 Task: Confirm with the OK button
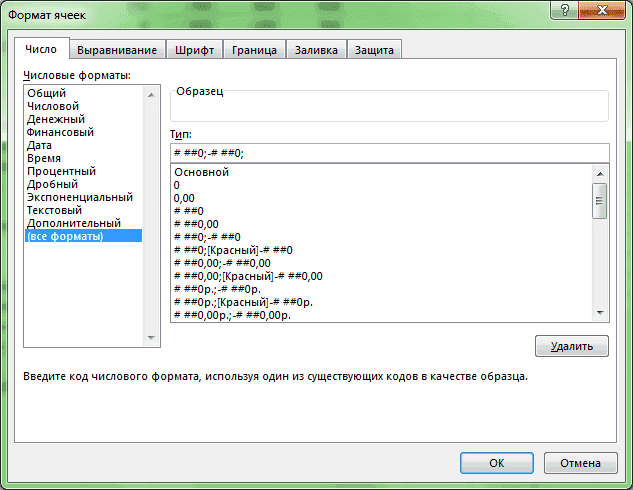[496, 463]
